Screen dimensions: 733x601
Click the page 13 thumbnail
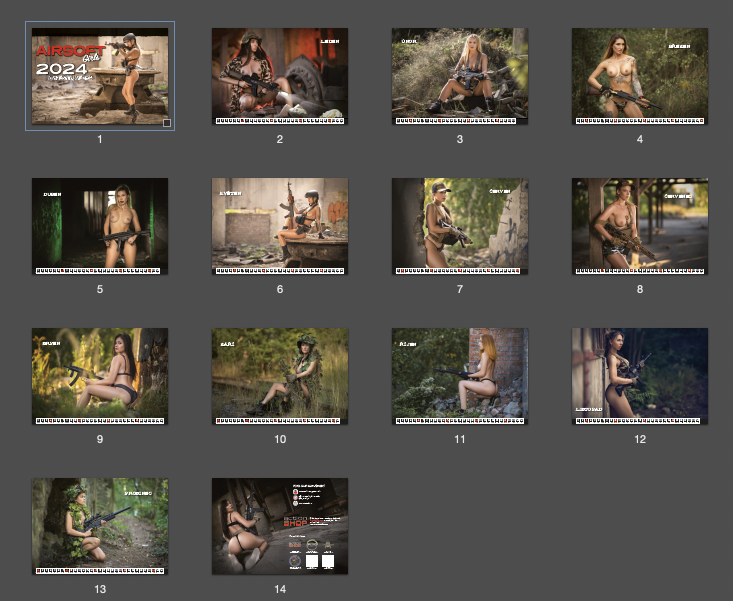[x=100, y=526]
